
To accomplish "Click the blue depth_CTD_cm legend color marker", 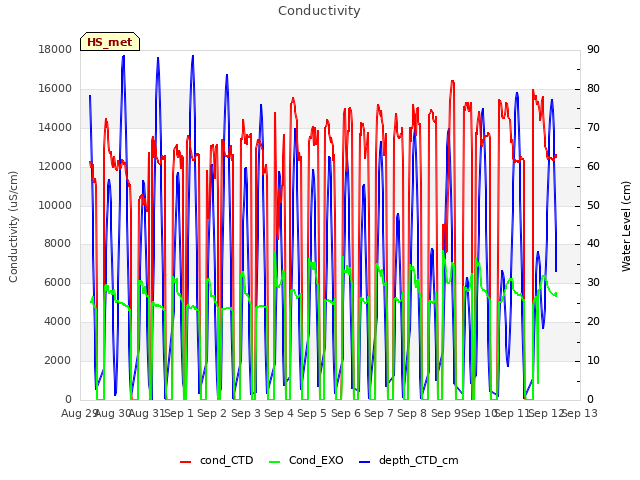I will (x=364, y=462).
